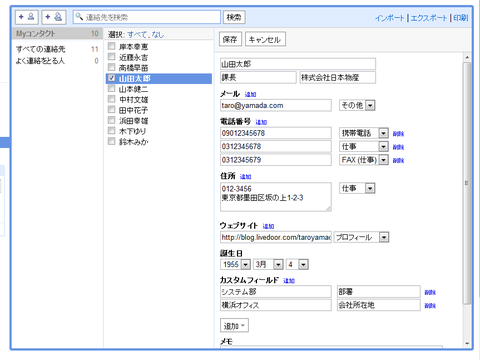Click the キャンセル button
Image resolution: width=480 pixels, height=360 pixels.
(x=265, y=39)
